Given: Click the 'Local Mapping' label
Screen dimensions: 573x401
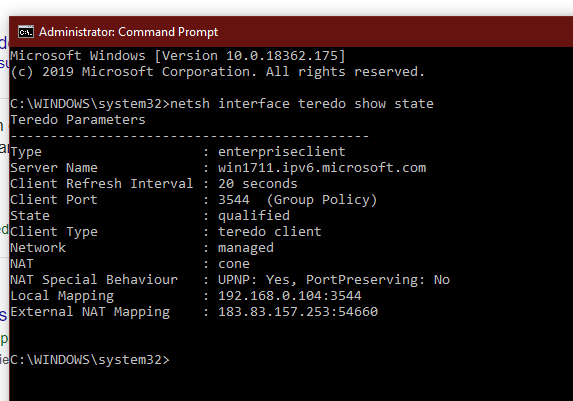Looking at the screenshot, I should (62, 296).
